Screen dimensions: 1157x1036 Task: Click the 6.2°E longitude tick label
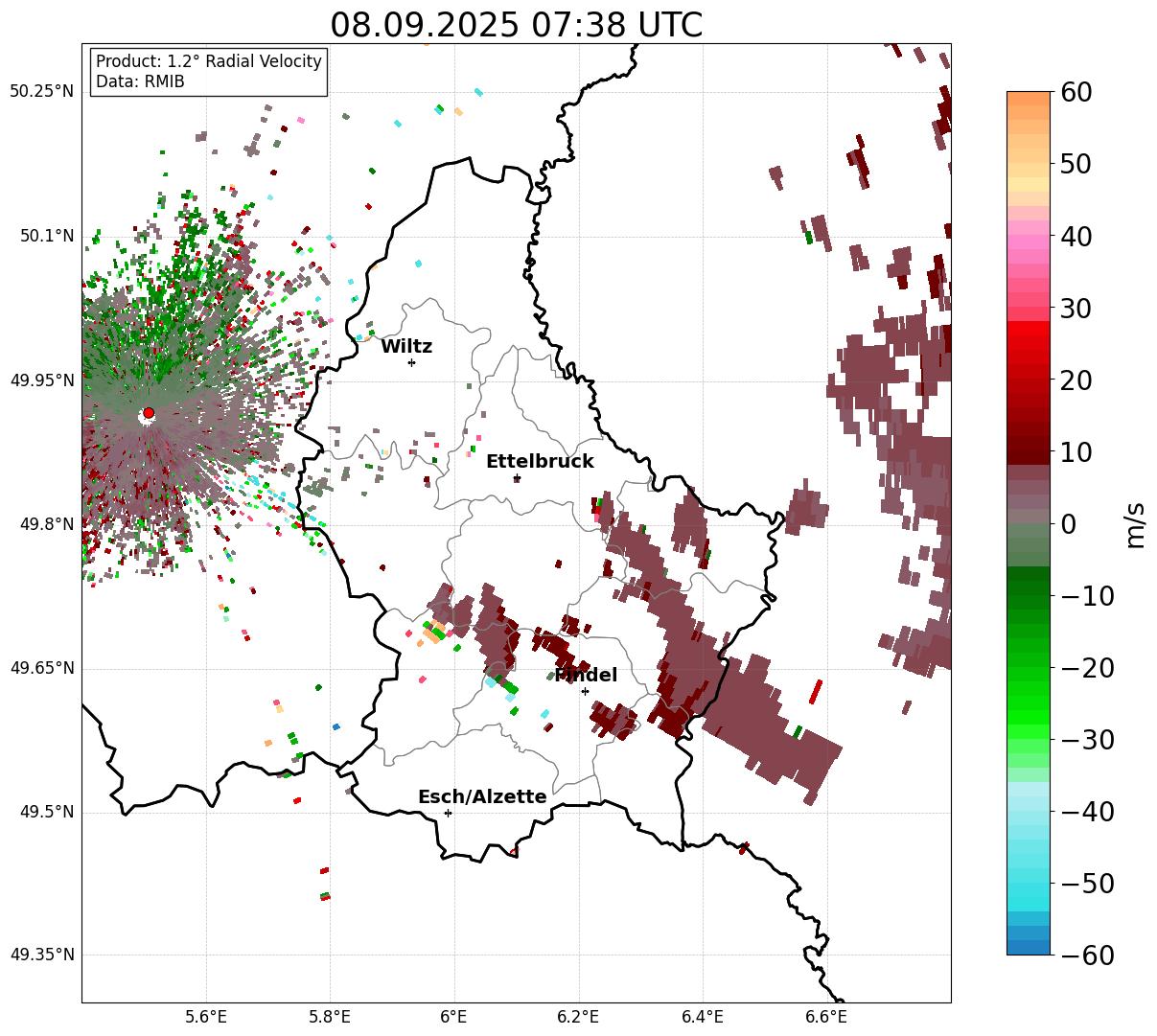[578, 1017]
